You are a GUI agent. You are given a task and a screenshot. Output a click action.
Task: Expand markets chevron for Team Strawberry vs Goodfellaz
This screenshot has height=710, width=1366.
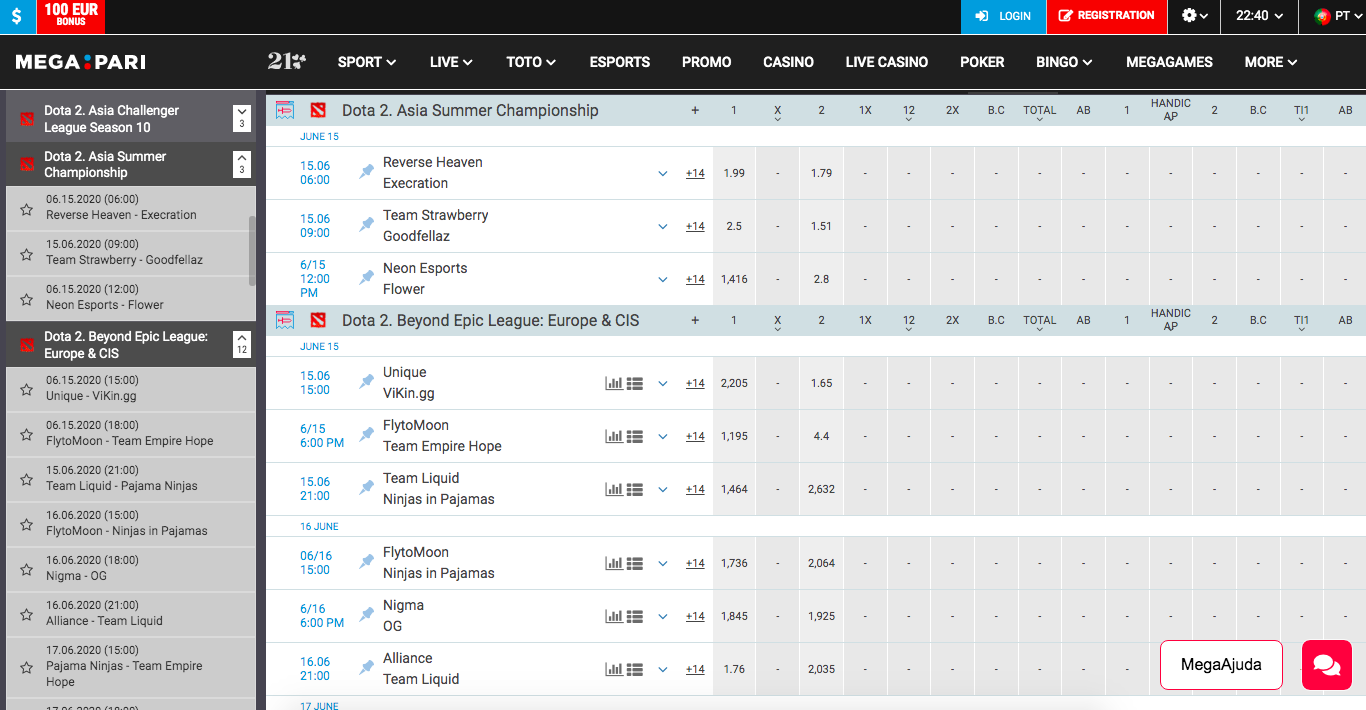[x=662, y=226]
